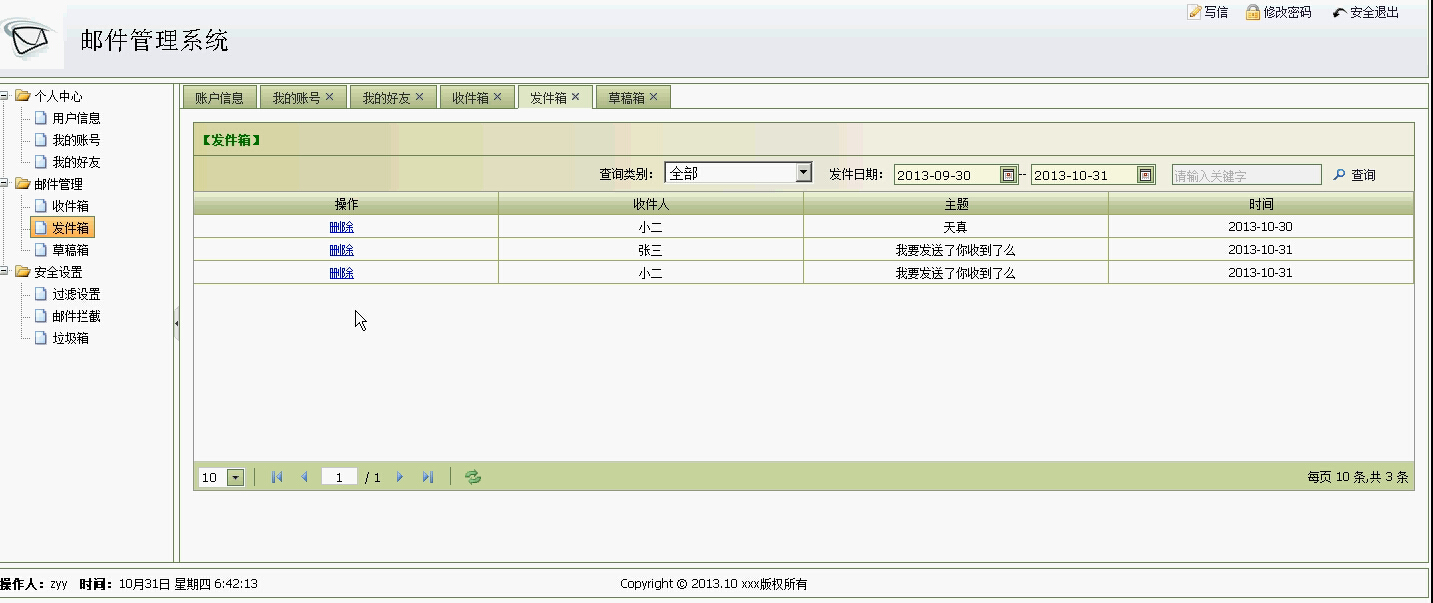
Task: Open 我的账号 in sidebar tree
Action: tap(76, 140)
